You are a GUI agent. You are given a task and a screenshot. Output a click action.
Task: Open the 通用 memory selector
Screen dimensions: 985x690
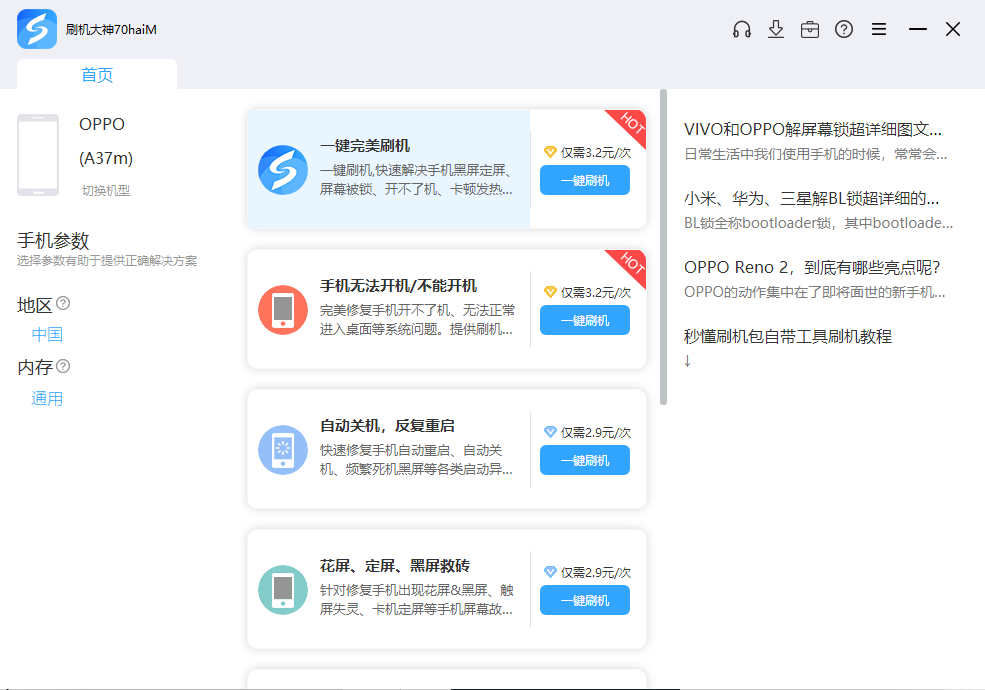[x=47, y=398]
